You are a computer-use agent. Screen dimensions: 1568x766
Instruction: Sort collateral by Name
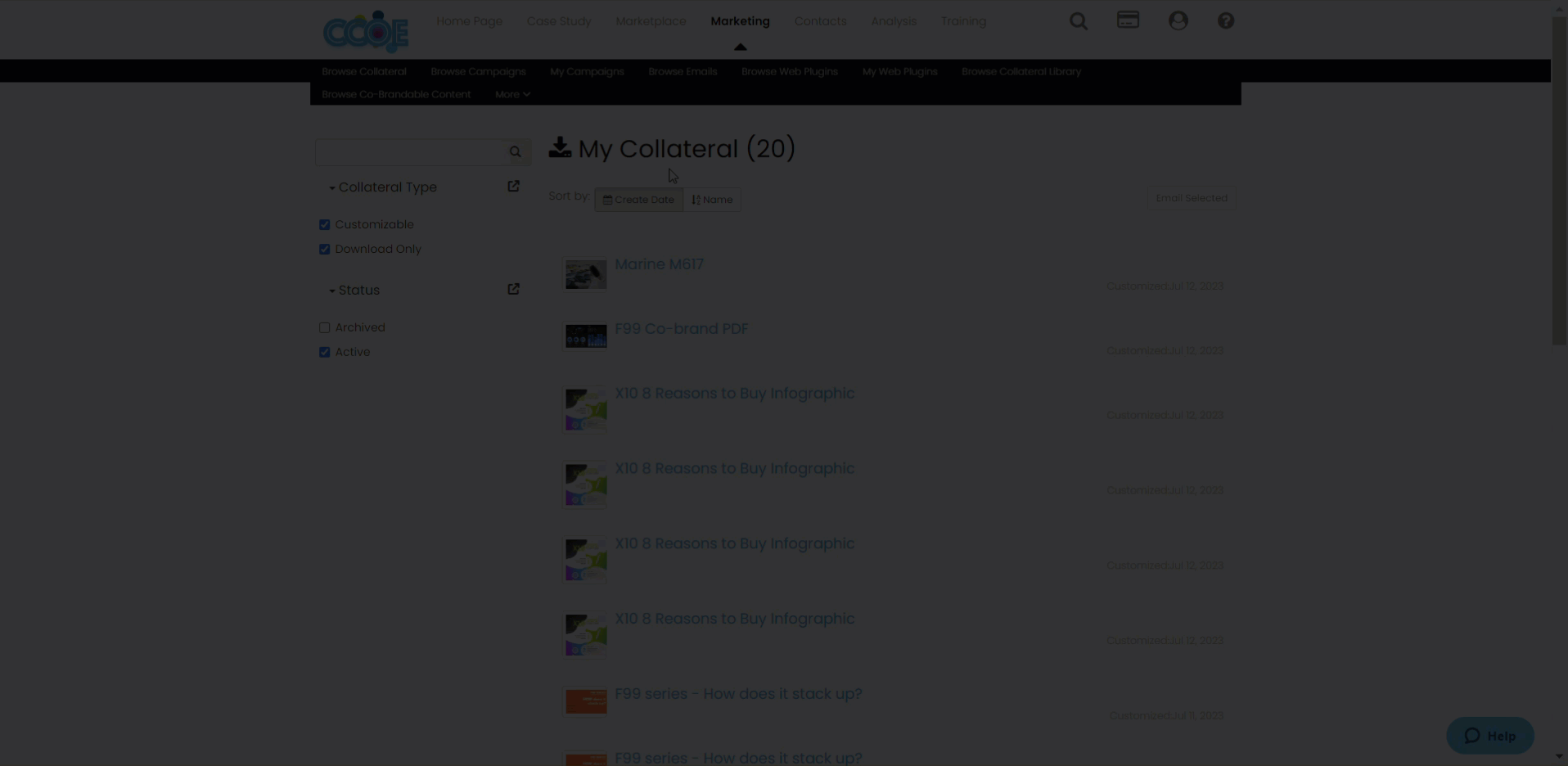(x=712, y=200)
